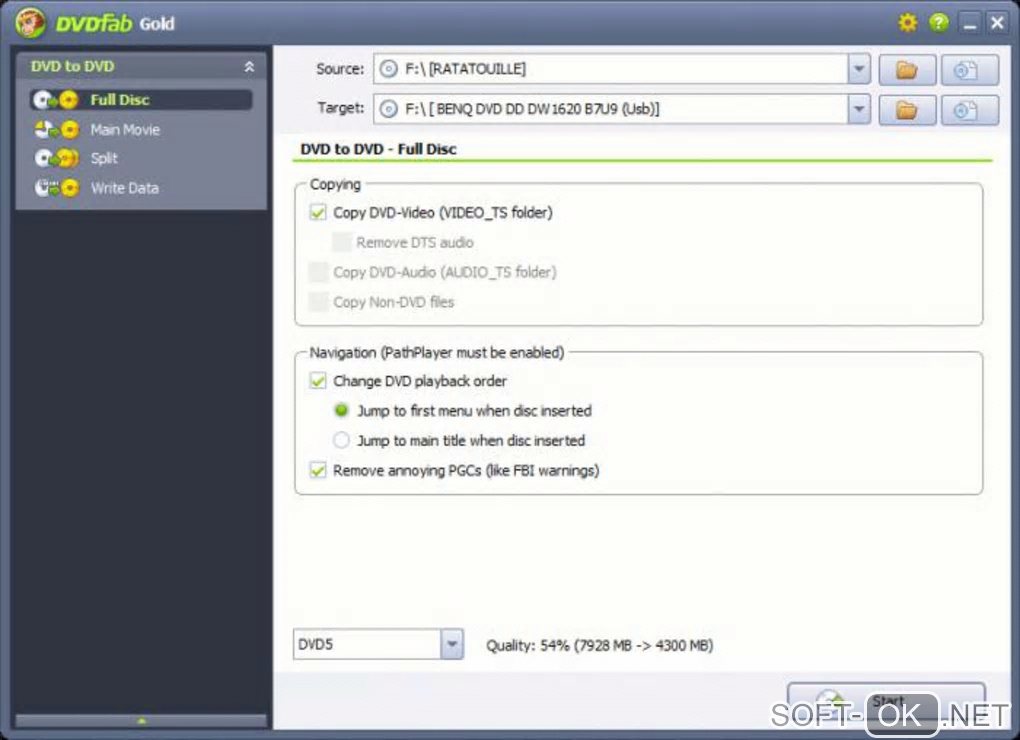Select the Full Disc mode
The width and height of the screenshot is (1020, 740).
pos(141,99)
